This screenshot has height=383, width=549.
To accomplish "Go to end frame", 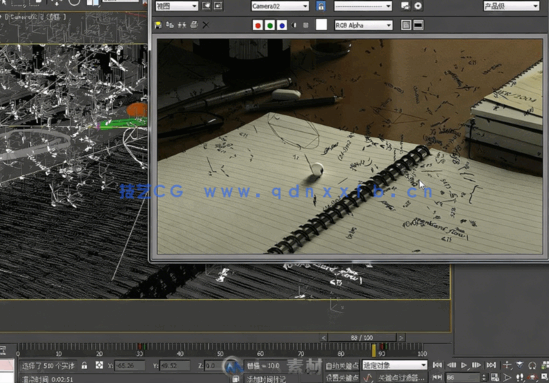I will point(491,365).
